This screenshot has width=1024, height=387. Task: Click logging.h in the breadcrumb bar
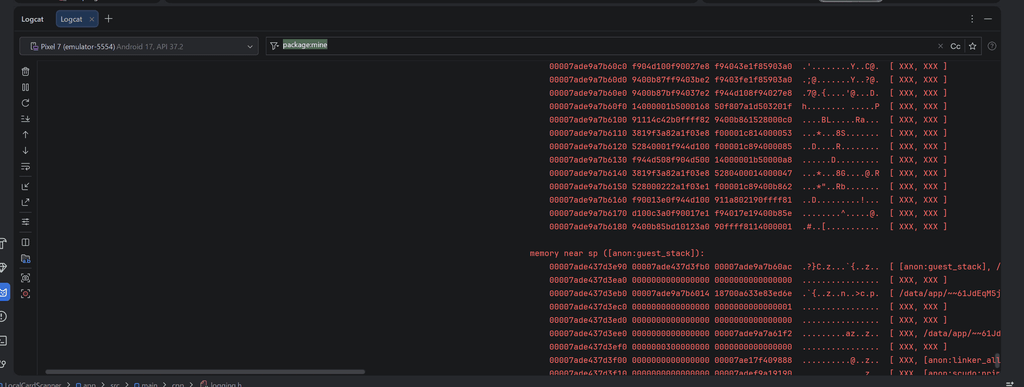(x=225, y=384)
